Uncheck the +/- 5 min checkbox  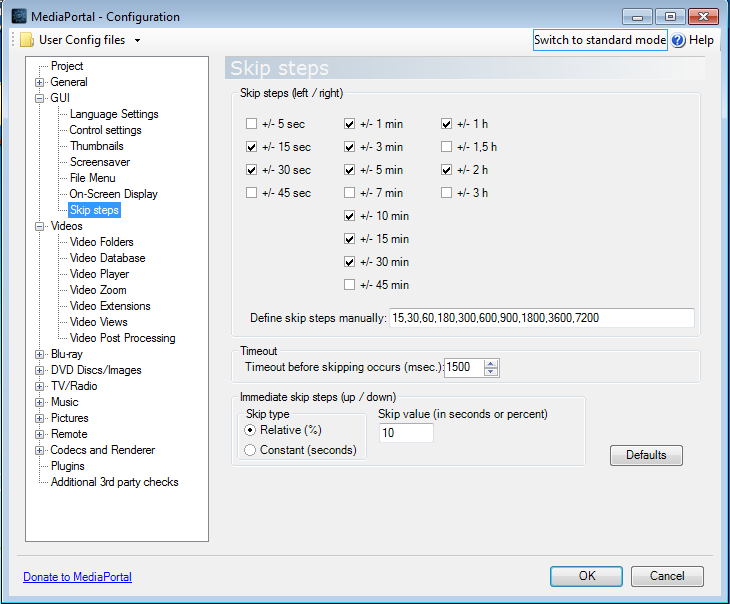tap(349, 170)
